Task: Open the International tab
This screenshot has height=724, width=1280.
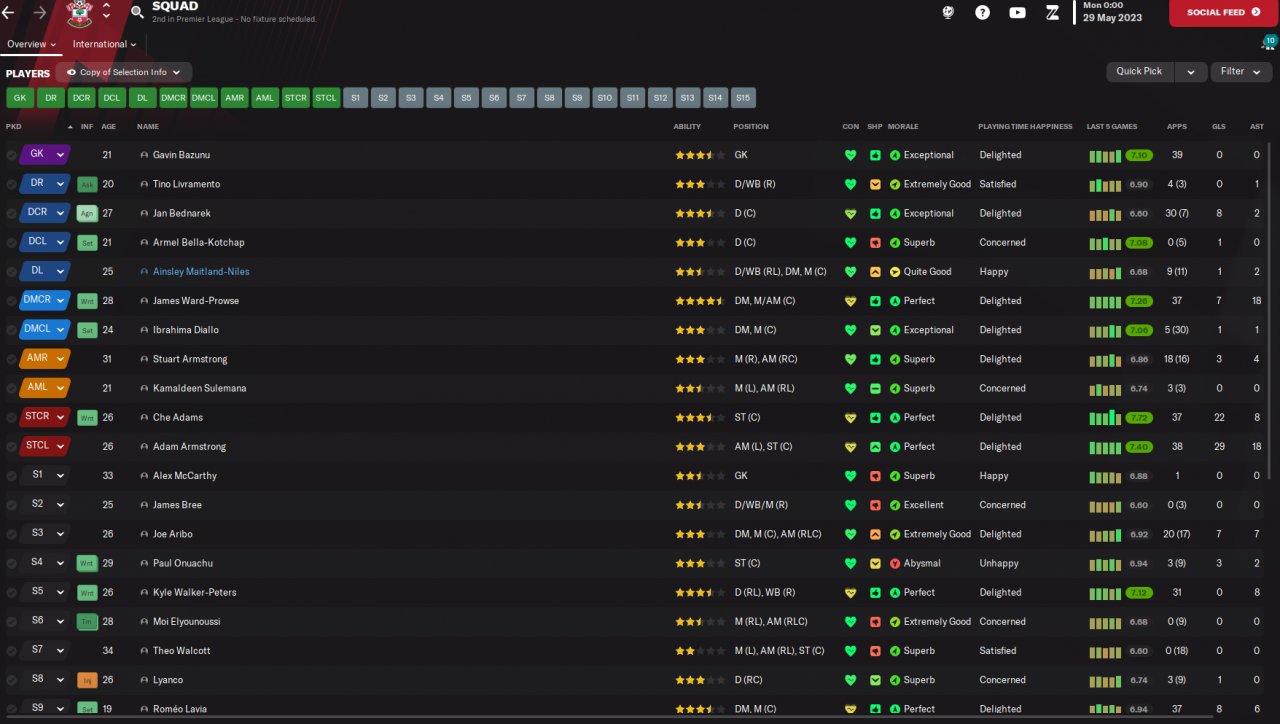Action: click(x=104, y=45)
